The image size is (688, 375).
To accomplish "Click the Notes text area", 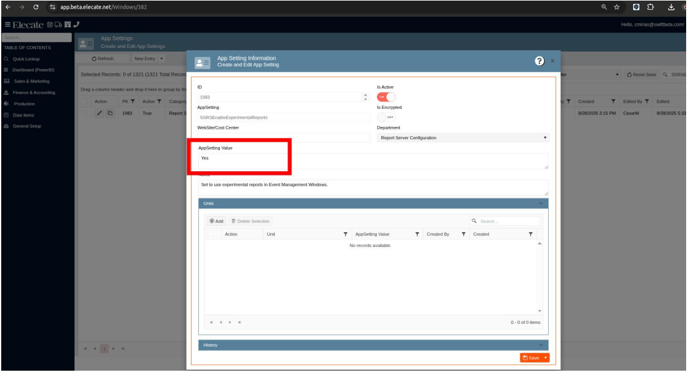I will click(x=373, y=188).
